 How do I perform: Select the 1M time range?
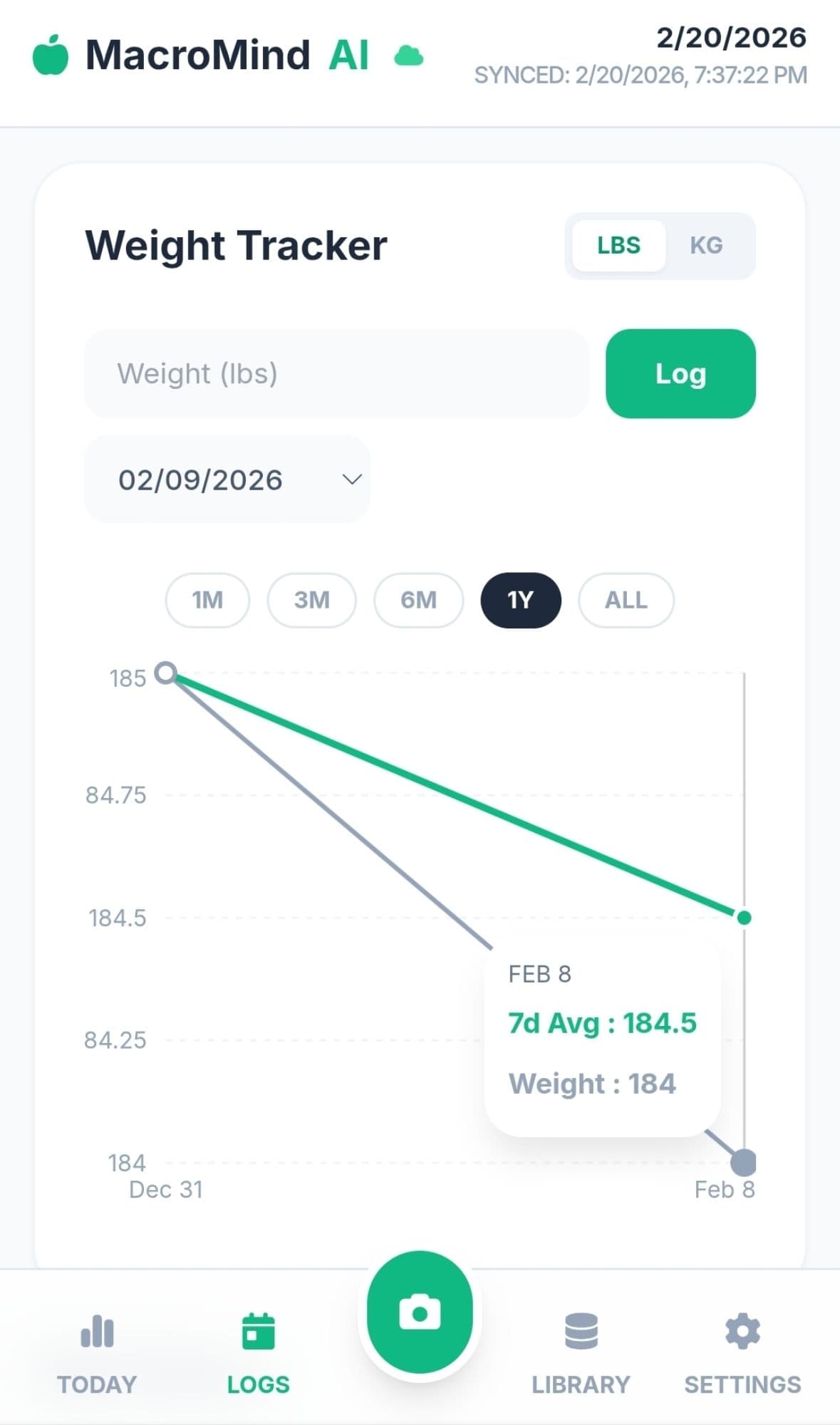[x=207, y=600]
